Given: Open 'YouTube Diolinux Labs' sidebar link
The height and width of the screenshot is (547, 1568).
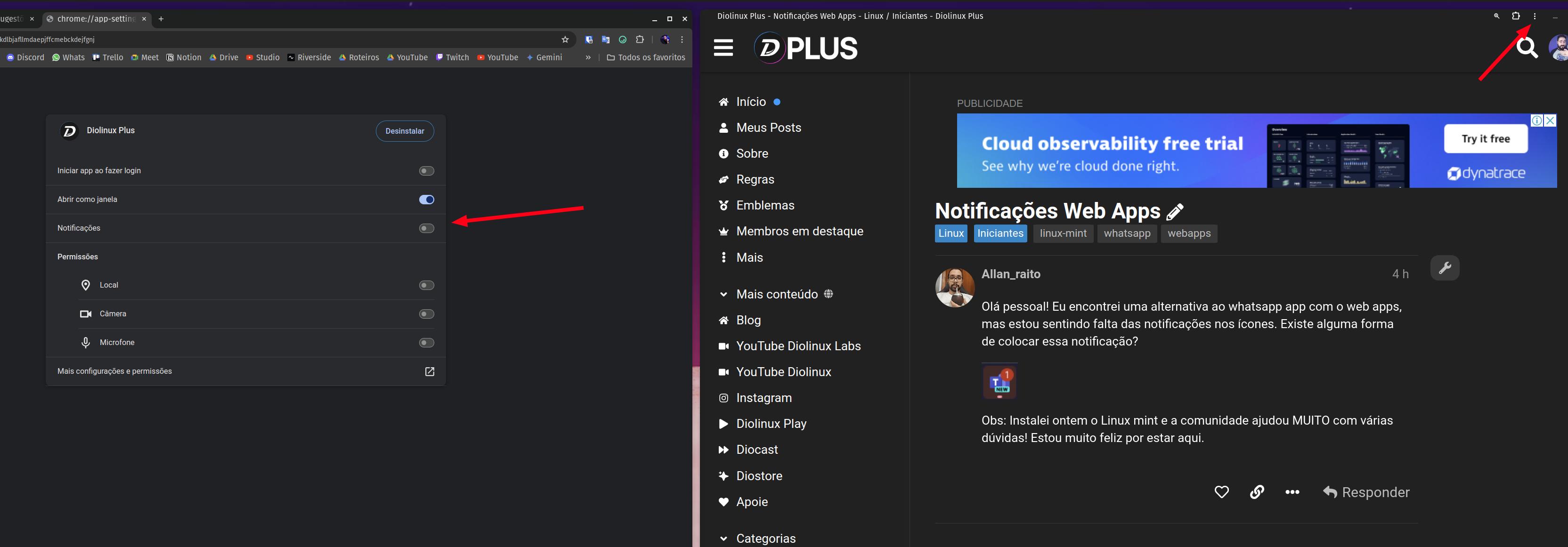Looking at the screenshot, I should pos(789,346).
